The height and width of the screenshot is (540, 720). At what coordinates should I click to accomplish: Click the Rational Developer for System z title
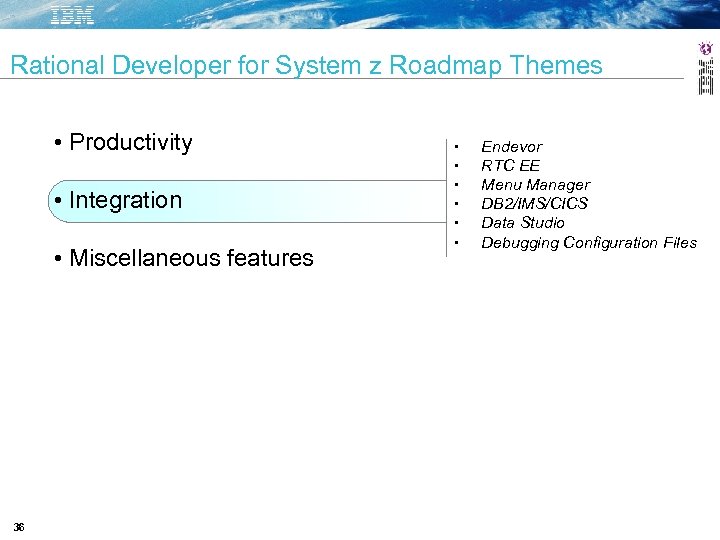(306, 65)
